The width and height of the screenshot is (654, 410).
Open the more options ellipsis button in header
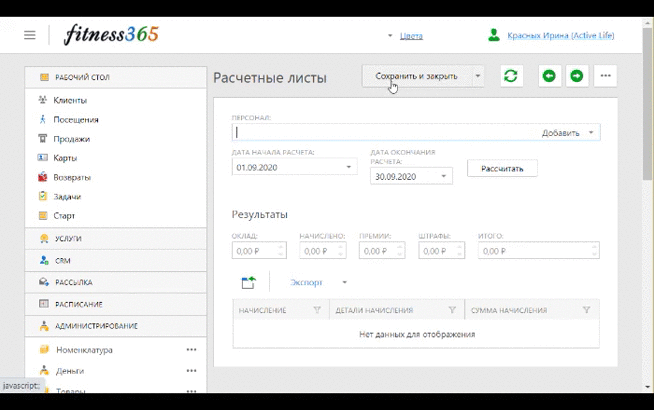click(605, 76)
